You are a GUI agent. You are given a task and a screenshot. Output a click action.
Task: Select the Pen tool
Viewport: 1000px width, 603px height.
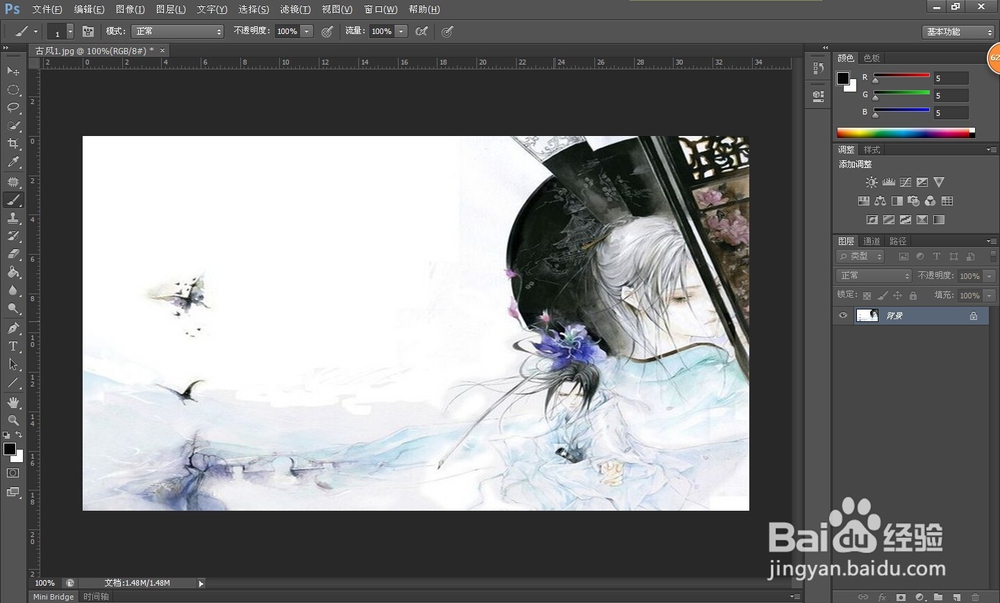pos(13,328)
